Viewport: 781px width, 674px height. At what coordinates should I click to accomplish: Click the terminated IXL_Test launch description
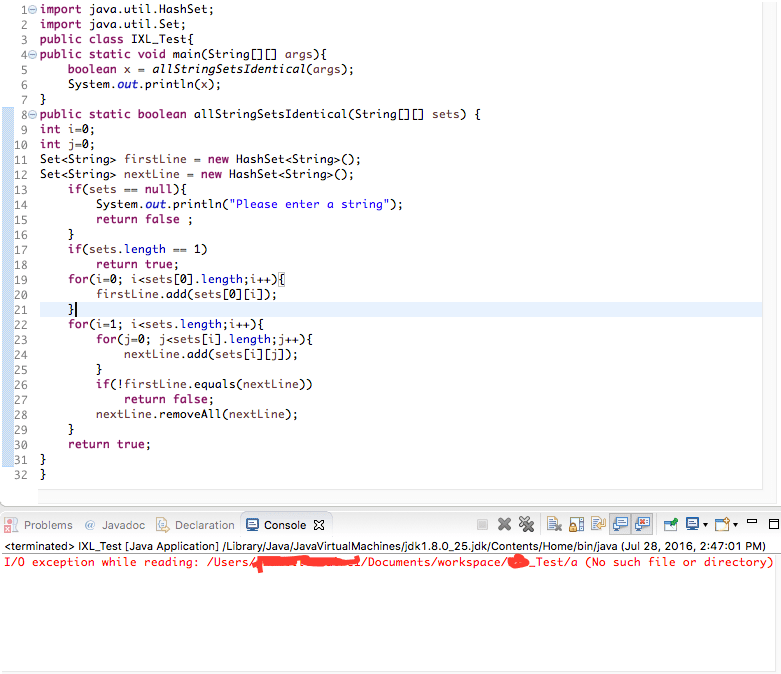[385, 546]
